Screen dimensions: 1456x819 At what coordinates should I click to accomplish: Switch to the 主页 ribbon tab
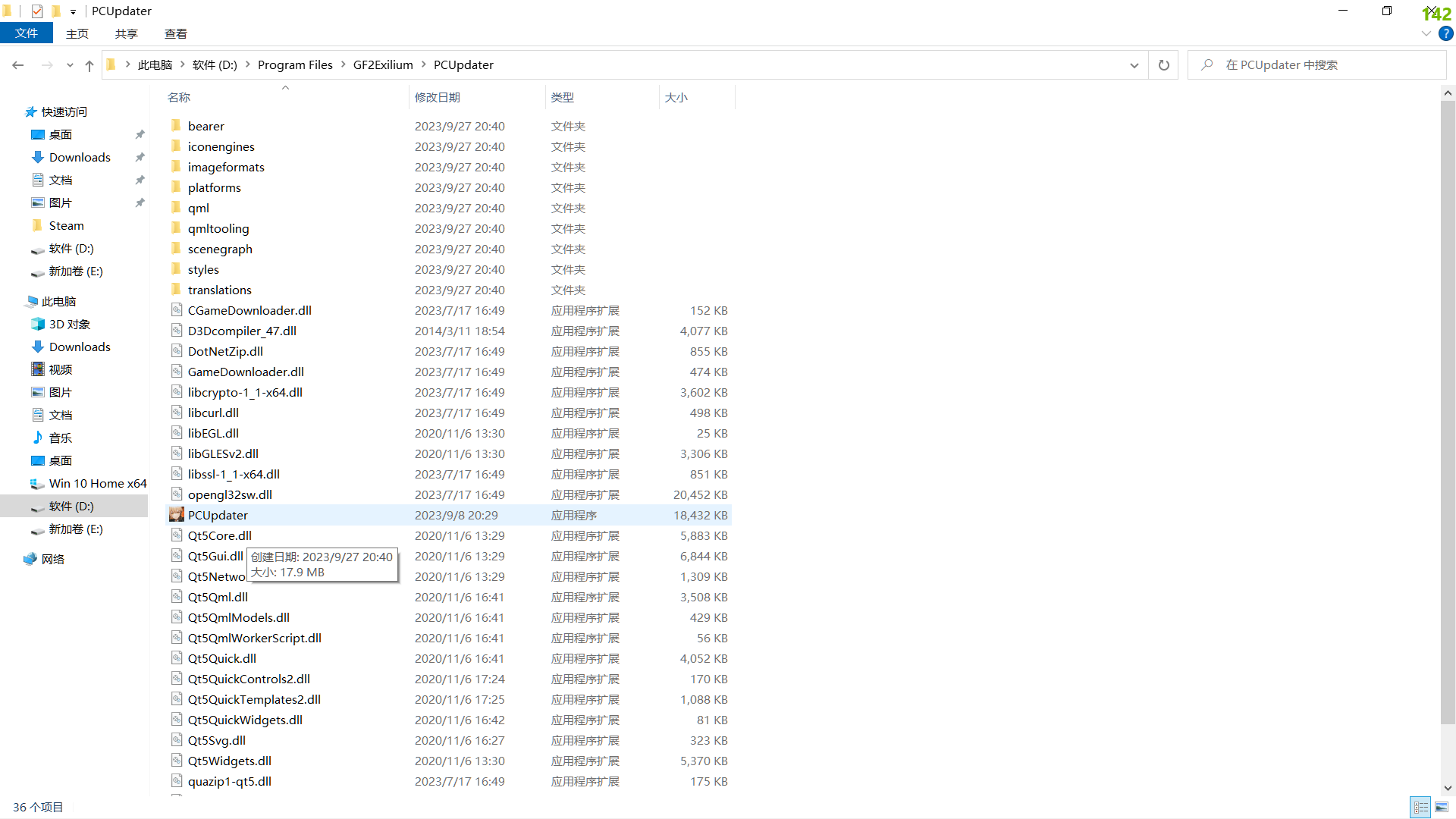77,33
